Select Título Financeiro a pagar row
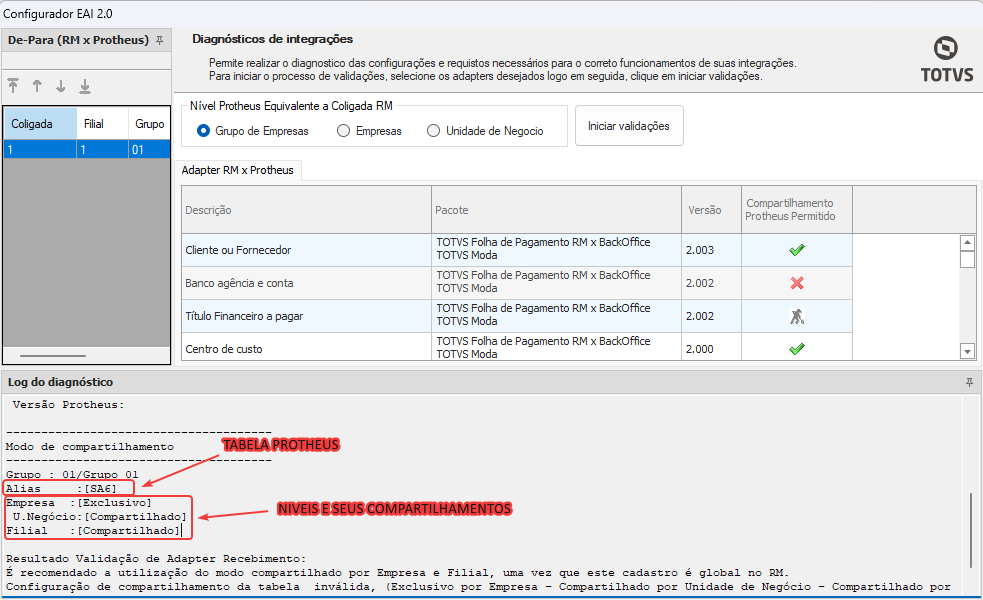The width and height of the screenshot is (983, 600). pos(517,316)
